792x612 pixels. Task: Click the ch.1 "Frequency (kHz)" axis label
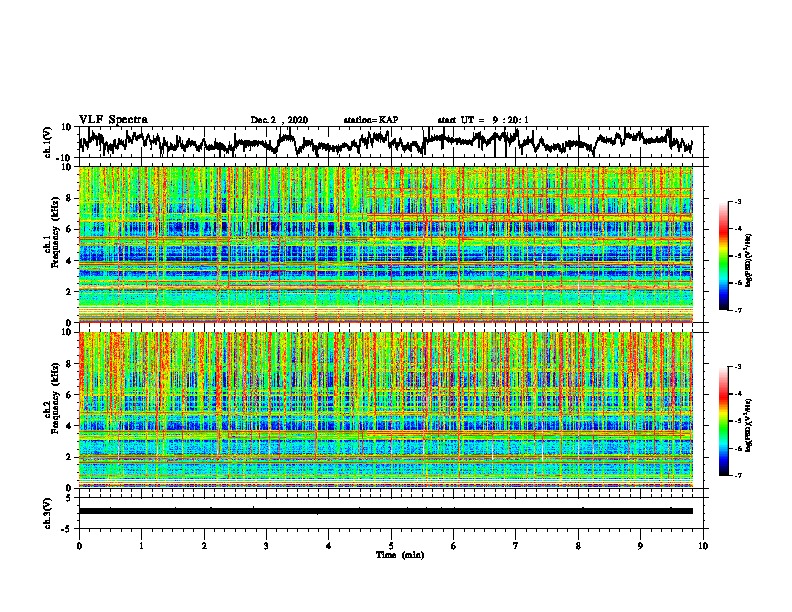coord(55,232)
